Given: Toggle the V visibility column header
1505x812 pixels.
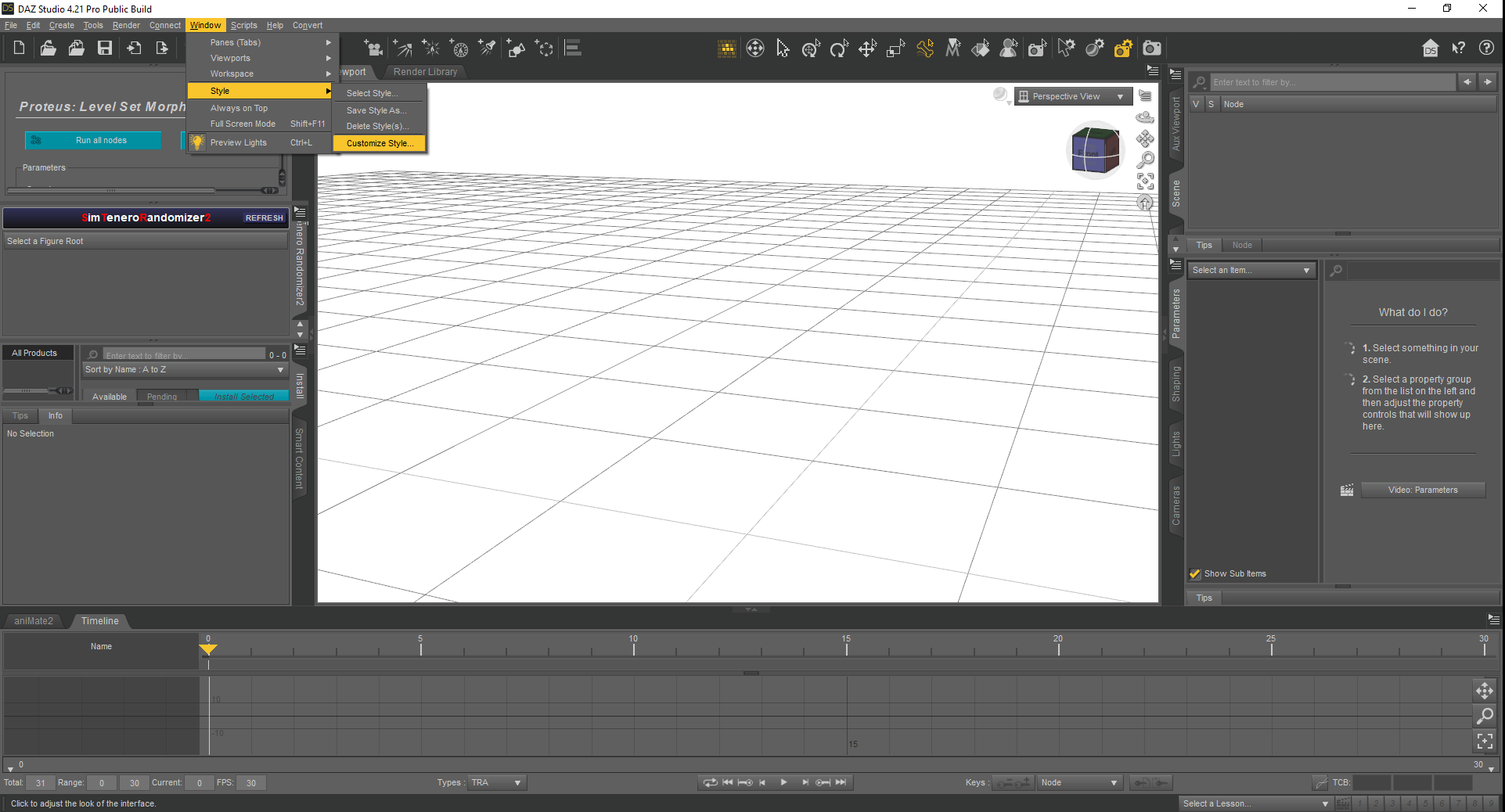Looking at the screenshot, I should pyautogui.click(x=1196, y=104).
